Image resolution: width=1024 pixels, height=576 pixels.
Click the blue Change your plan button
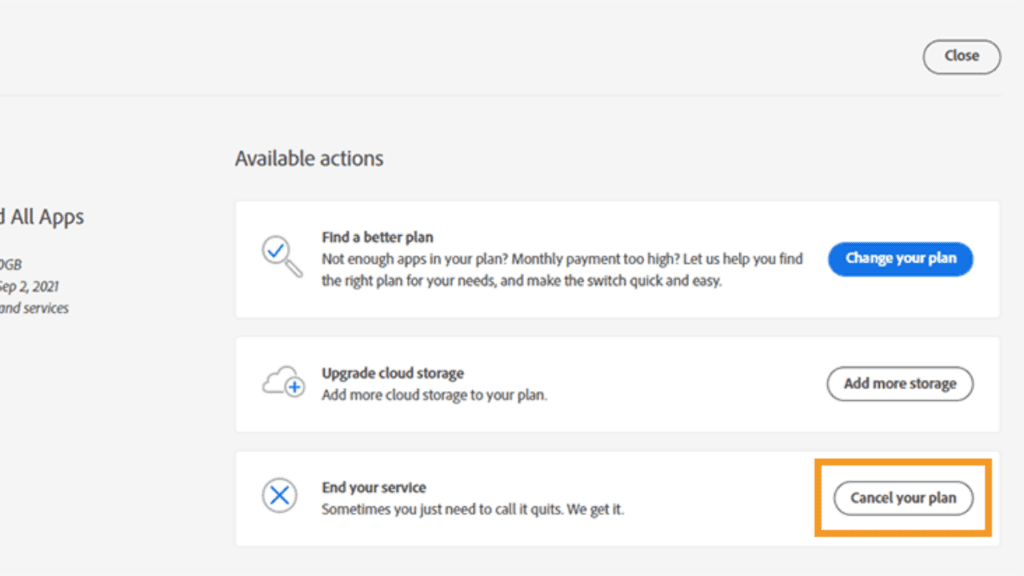[899, 258]
